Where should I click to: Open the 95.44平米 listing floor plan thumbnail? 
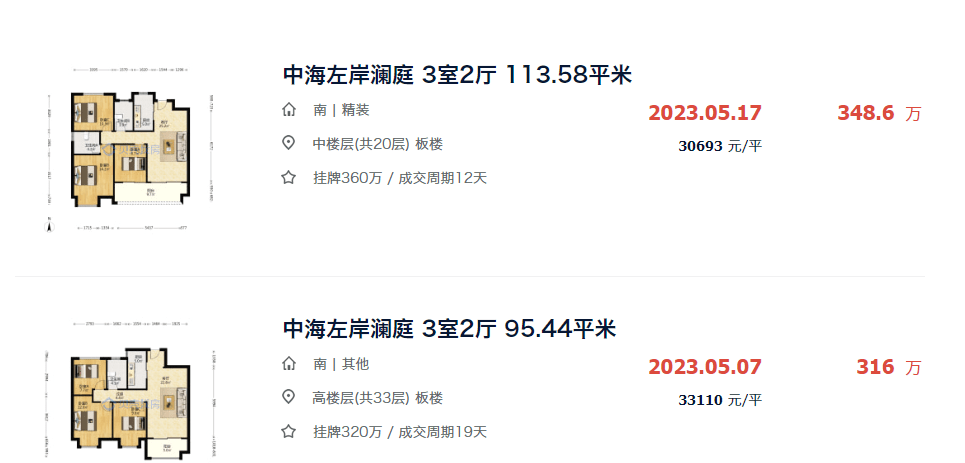[x=129, y=391]
